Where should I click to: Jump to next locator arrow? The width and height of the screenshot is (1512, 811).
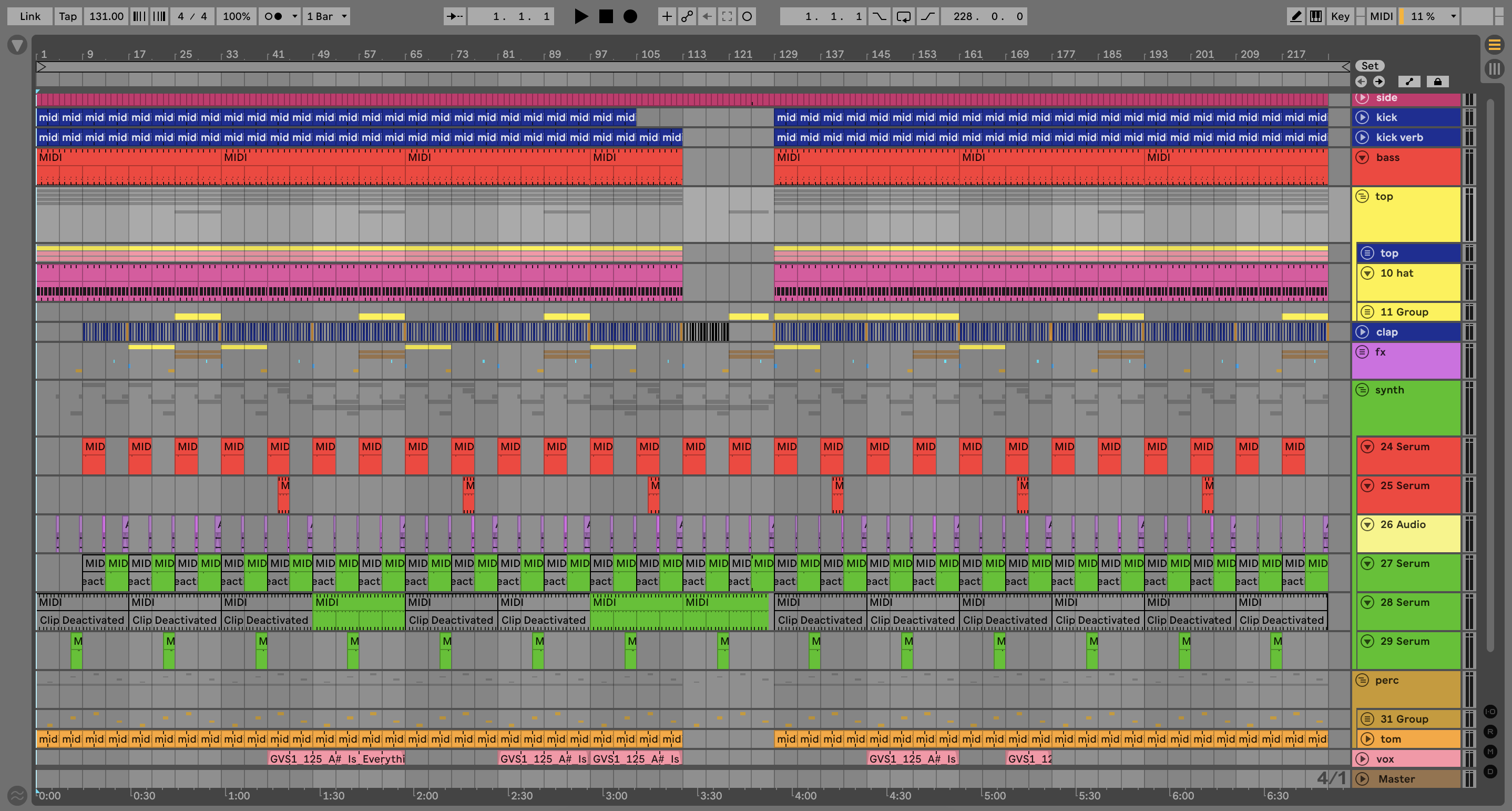point(1379,82)
